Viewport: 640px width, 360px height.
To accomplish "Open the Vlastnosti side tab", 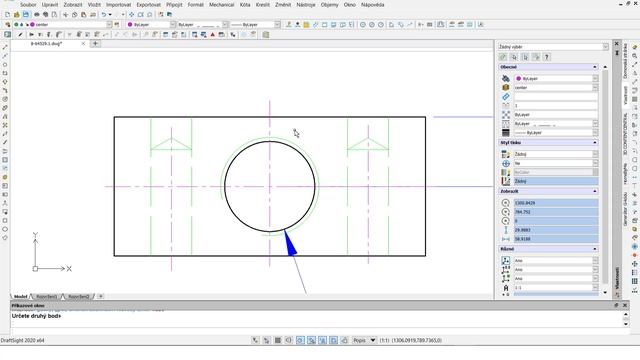I will 625,95.
